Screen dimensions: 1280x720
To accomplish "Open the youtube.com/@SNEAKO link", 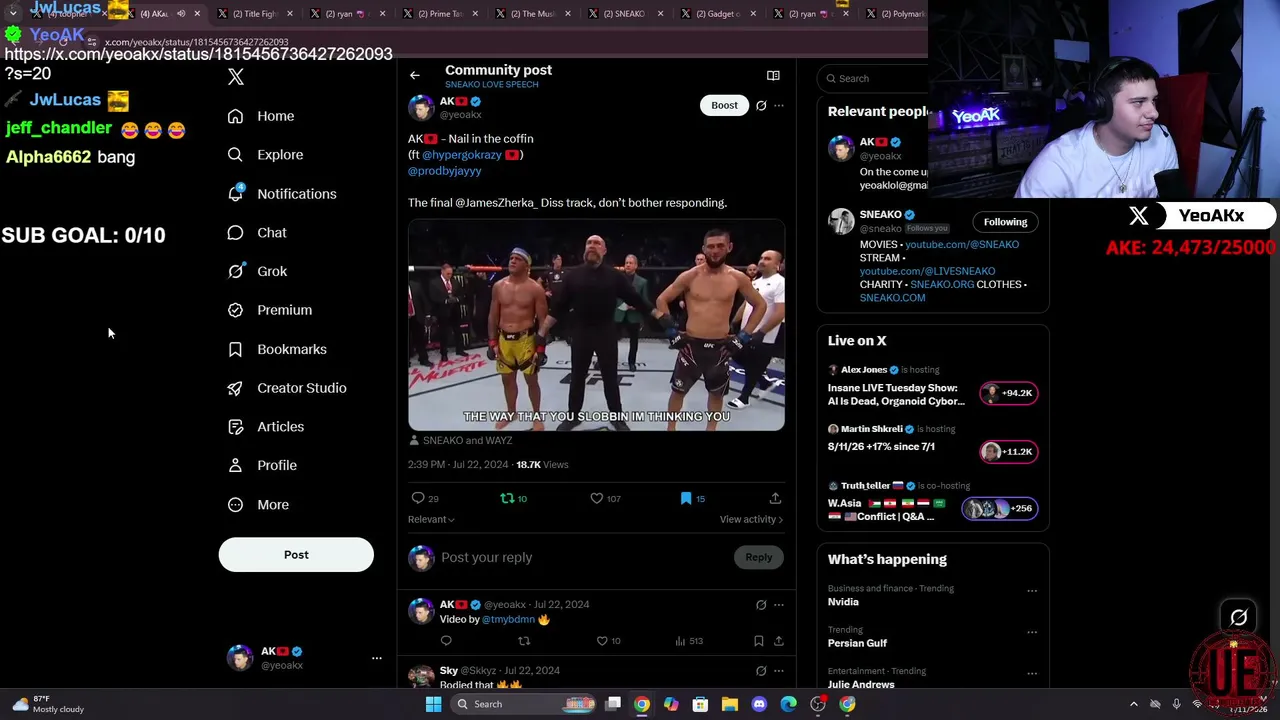I will pos(962,245).
